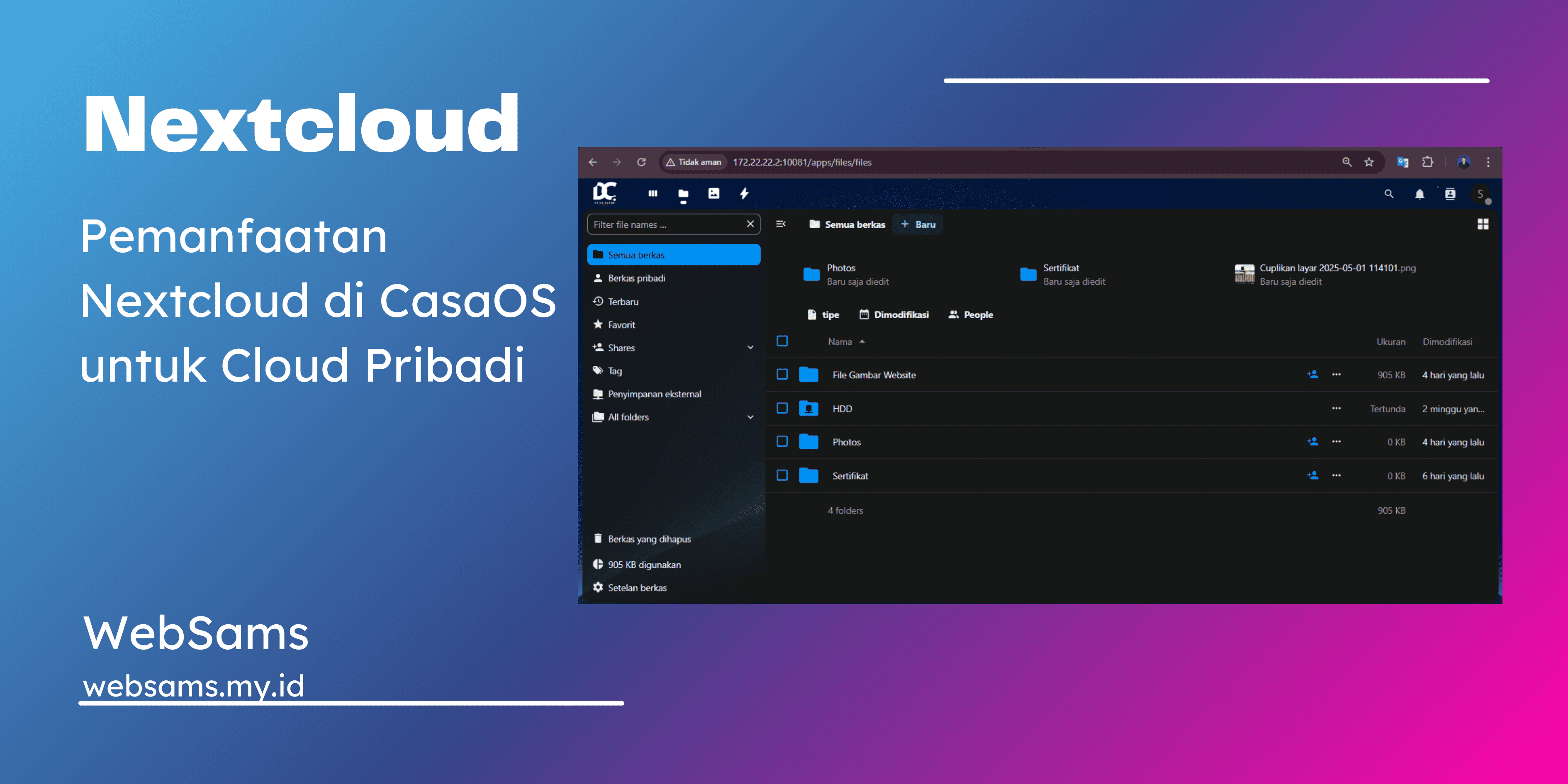Open browser zoom magnifier icon

(x=1346, y=162)
